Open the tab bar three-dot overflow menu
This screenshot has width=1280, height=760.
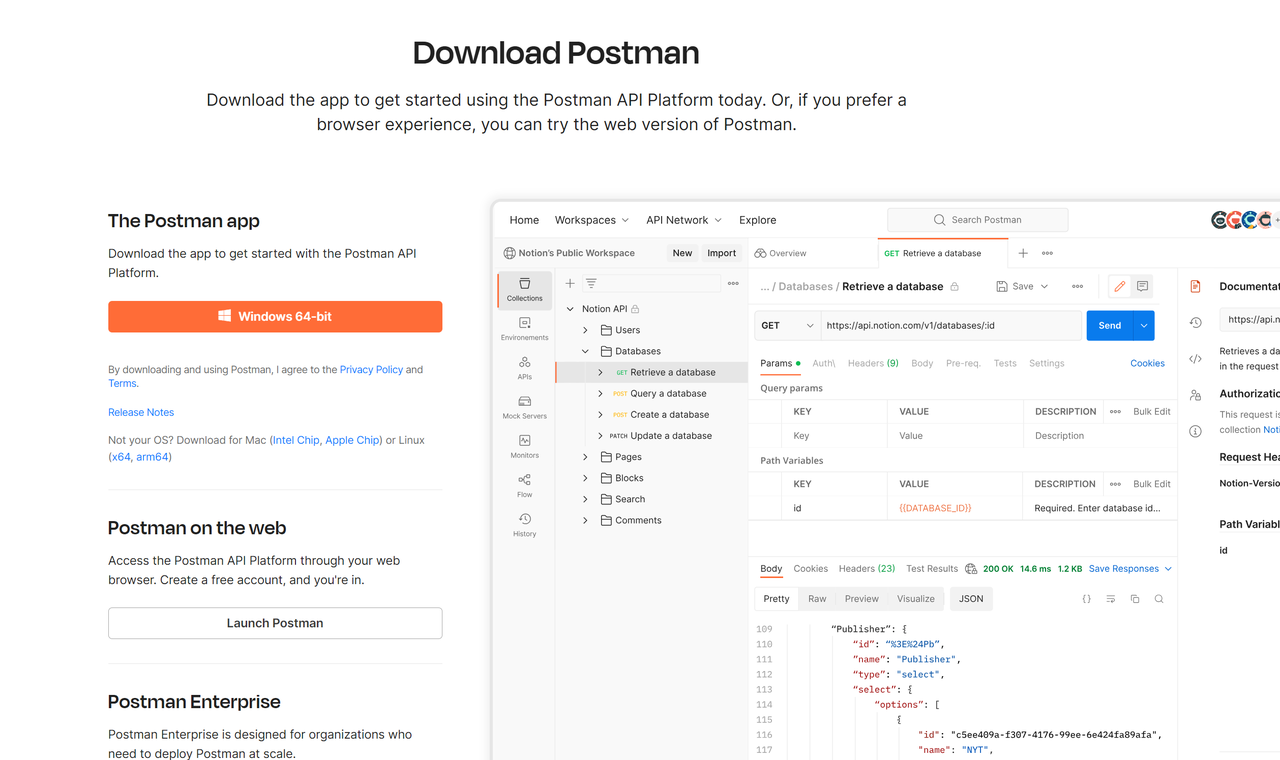pyautogui.click(x=1047, y=253)
